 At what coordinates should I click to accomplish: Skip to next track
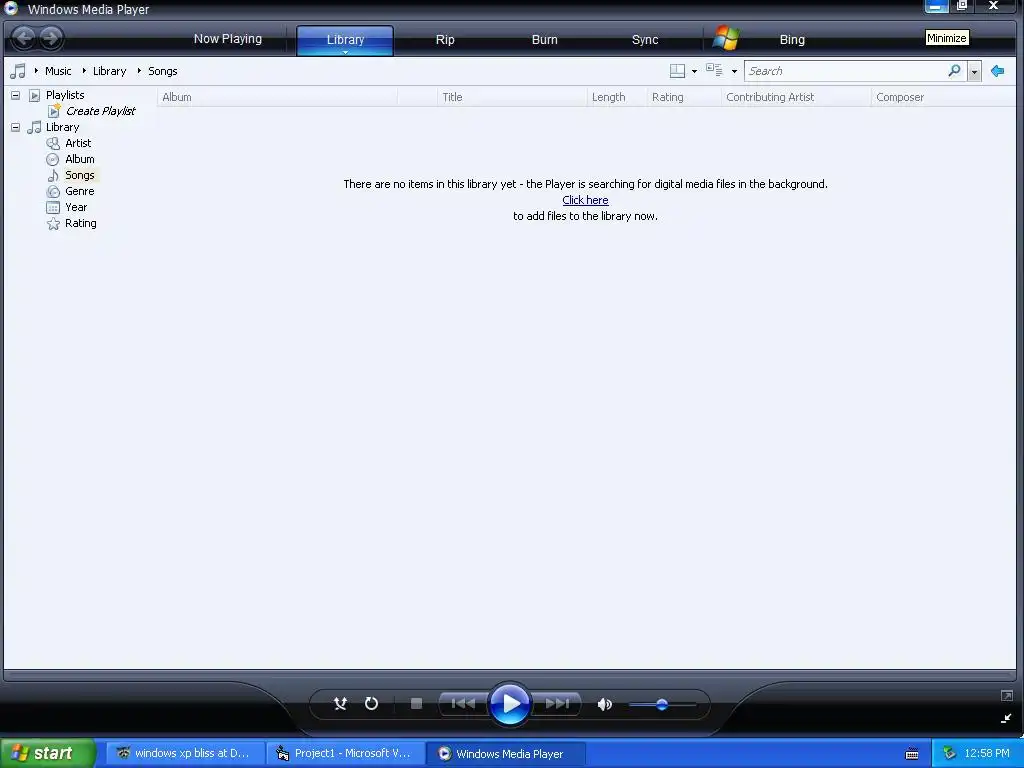557,703
